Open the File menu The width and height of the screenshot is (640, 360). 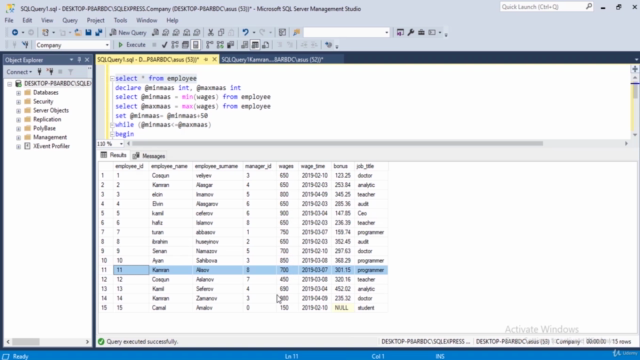(9, 20)
